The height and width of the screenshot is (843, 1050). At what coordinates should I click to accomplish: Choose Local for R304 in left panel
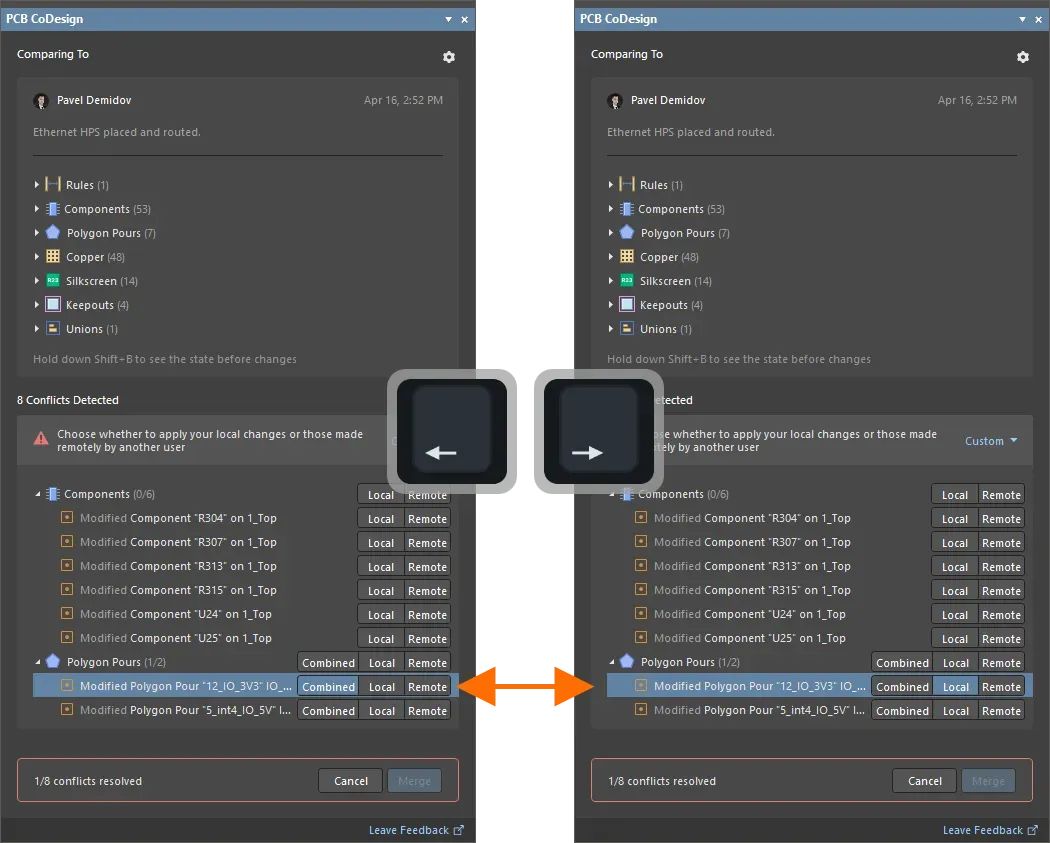[381, 519]
